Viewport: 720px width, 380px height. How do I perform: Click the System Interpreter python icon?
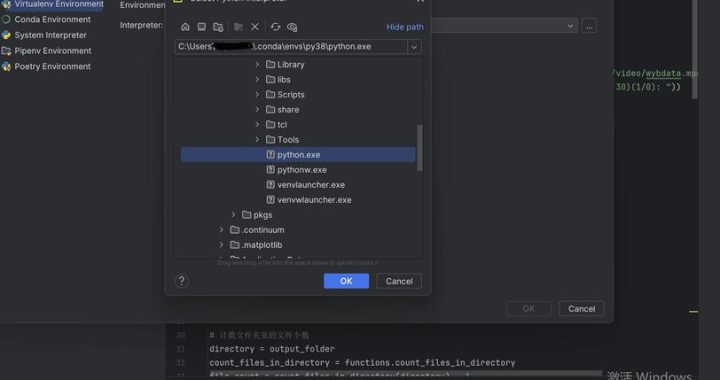point(6,35)
